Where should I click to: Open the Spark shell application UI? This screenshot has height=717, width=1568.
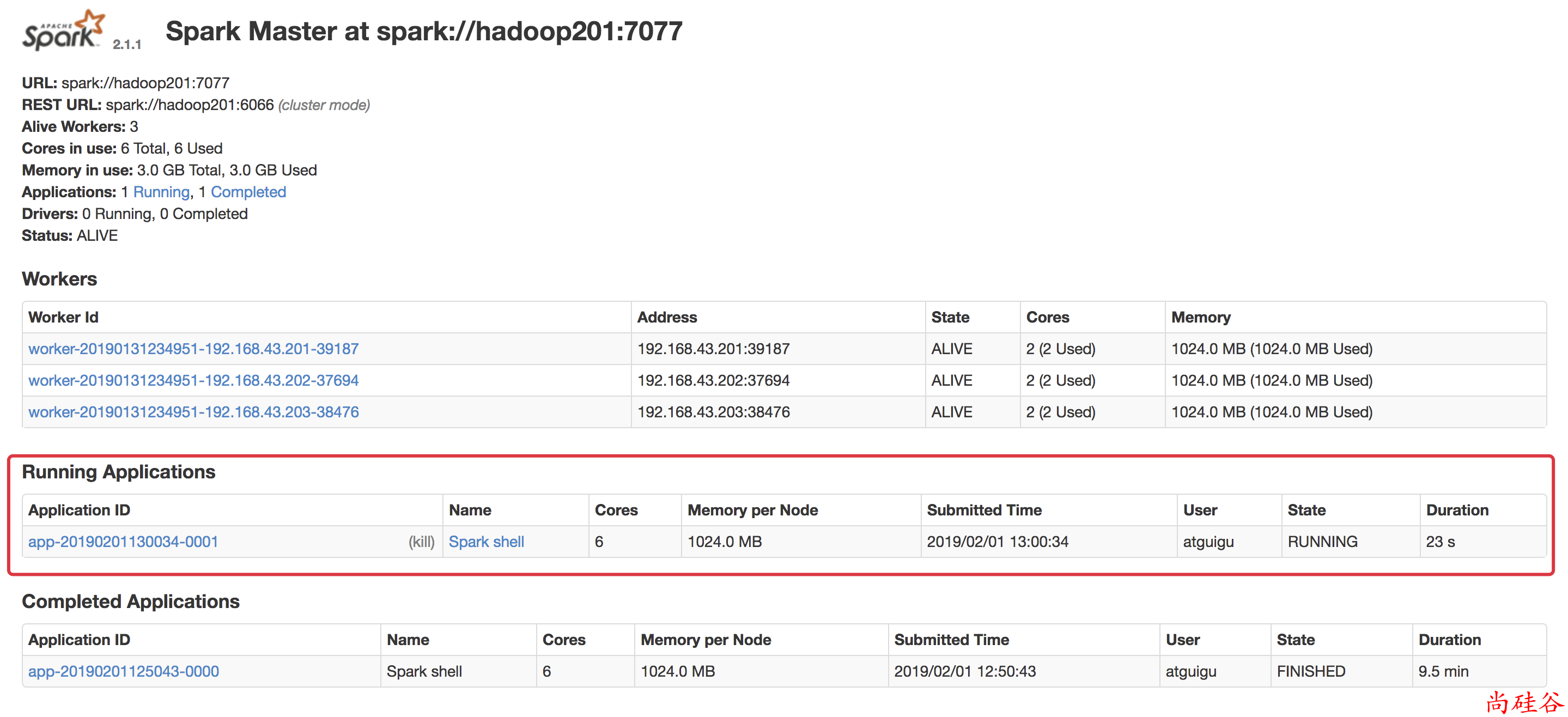pos(486,541)
